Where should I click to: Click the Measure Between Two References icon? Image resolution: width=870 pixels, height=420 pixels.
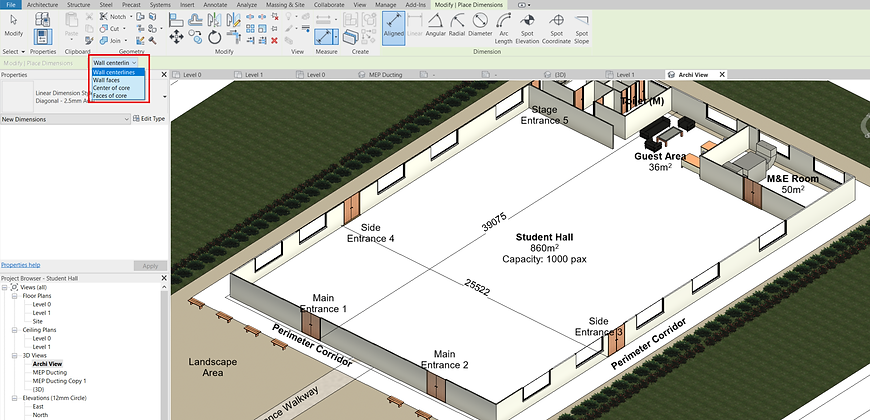pos(323,37)
